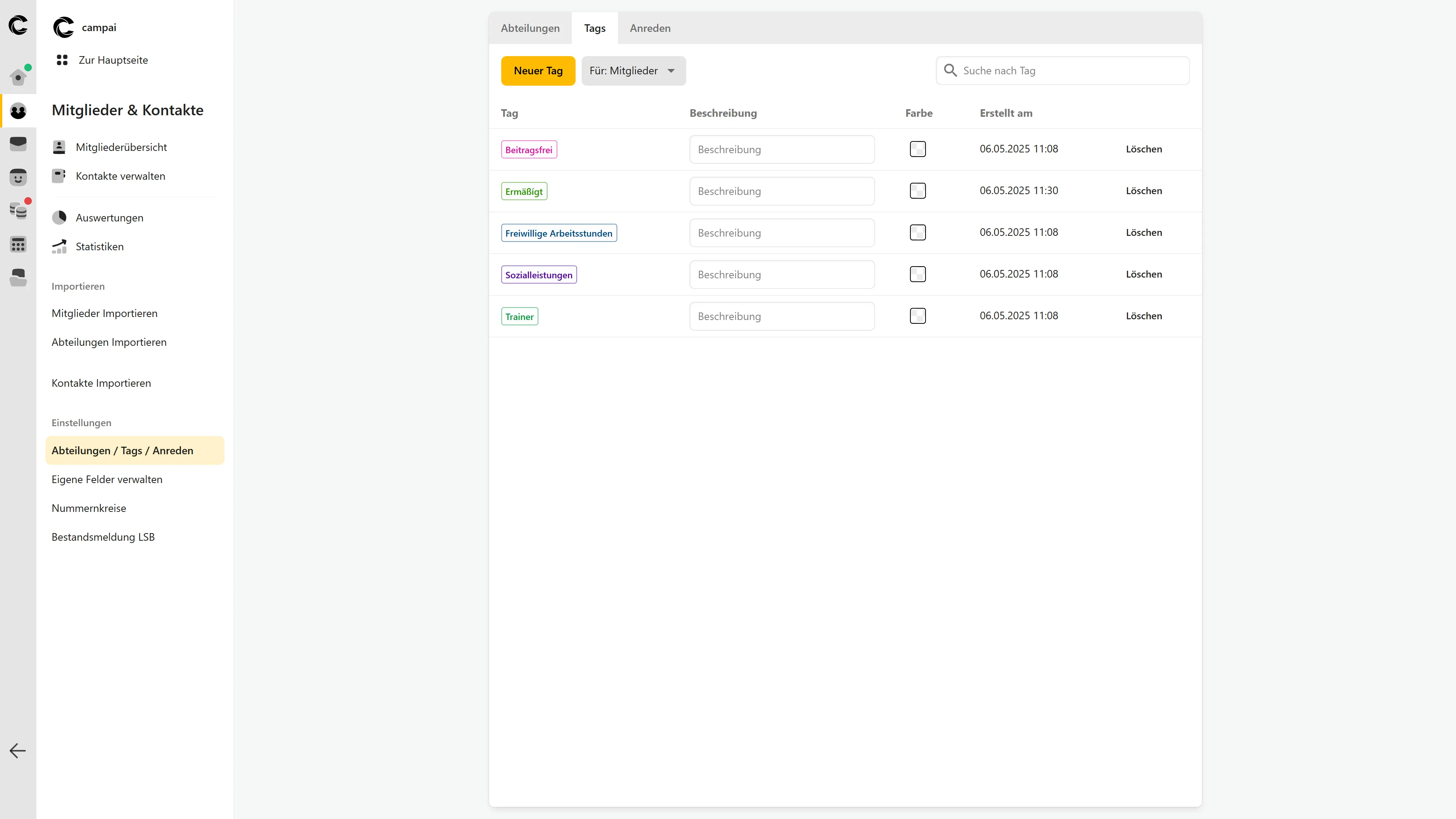Open the Für: Mitglieder dropdown

pyautogui.click(x=634, y=71)
